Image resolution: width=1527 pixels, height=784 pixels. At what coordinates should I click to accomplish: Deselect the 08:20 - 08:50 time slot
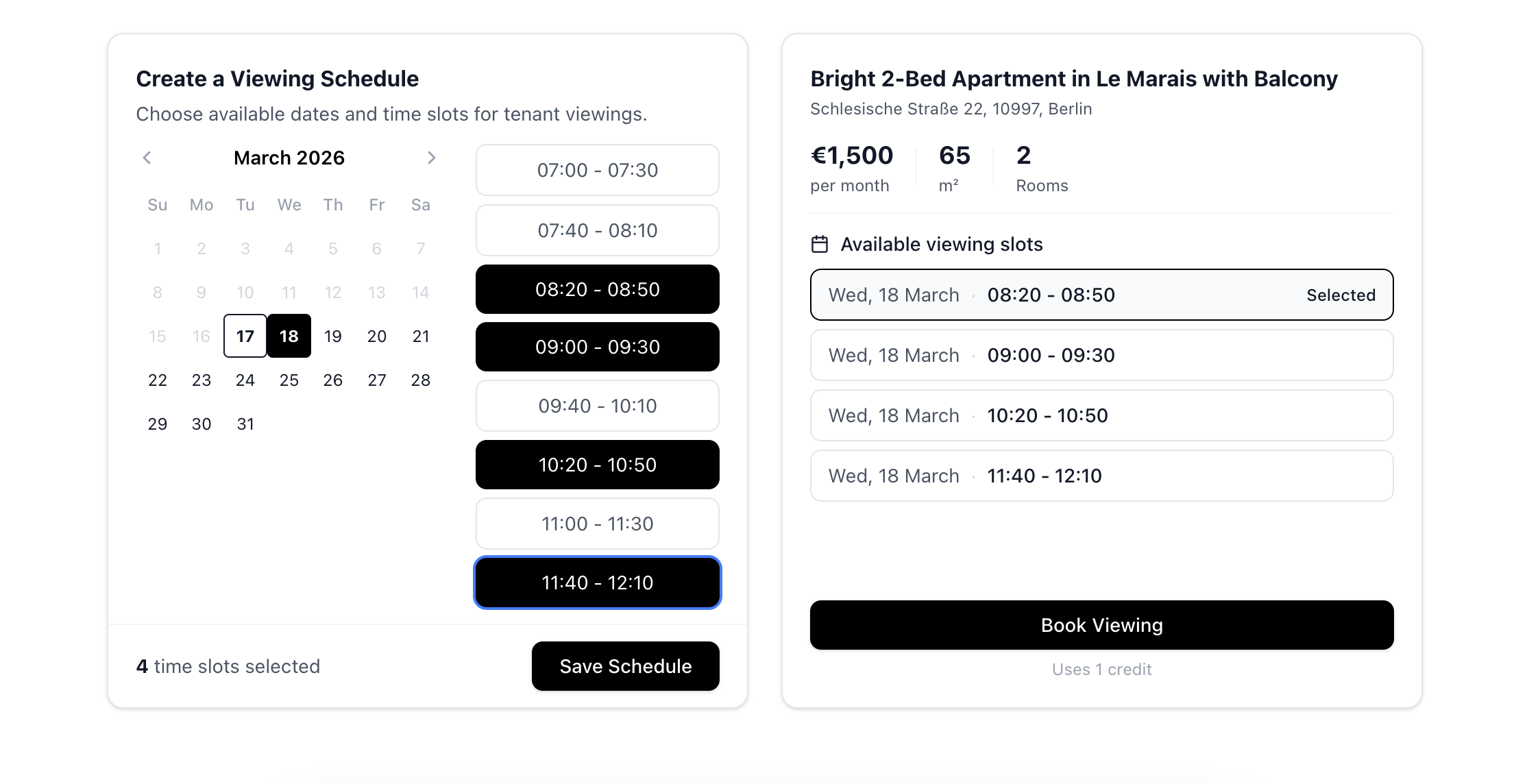(597, 289)
